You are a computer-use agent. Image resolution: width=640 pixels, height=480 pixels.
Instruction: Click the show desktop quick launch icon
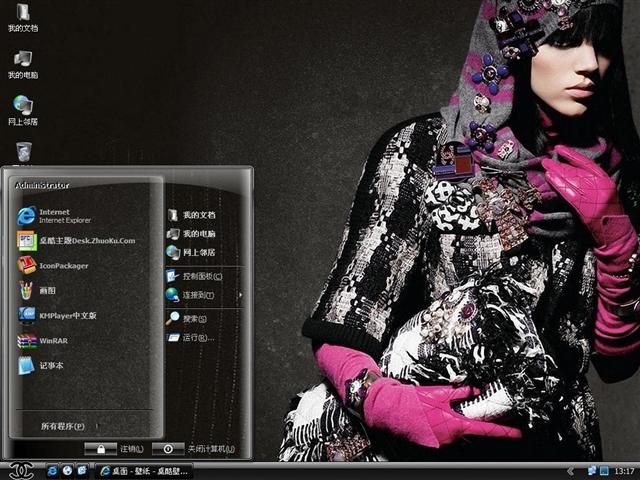(82, 471)
